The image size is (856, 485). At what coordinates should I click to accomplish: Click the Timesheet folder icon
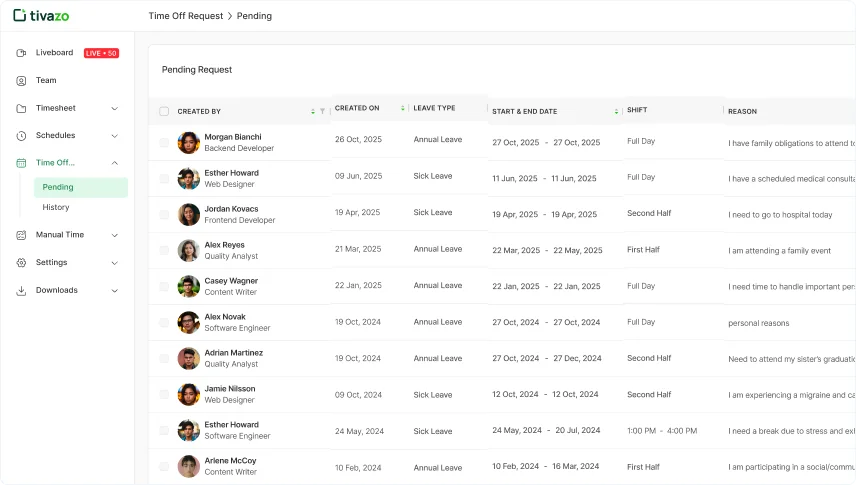(x=21, y=108)
